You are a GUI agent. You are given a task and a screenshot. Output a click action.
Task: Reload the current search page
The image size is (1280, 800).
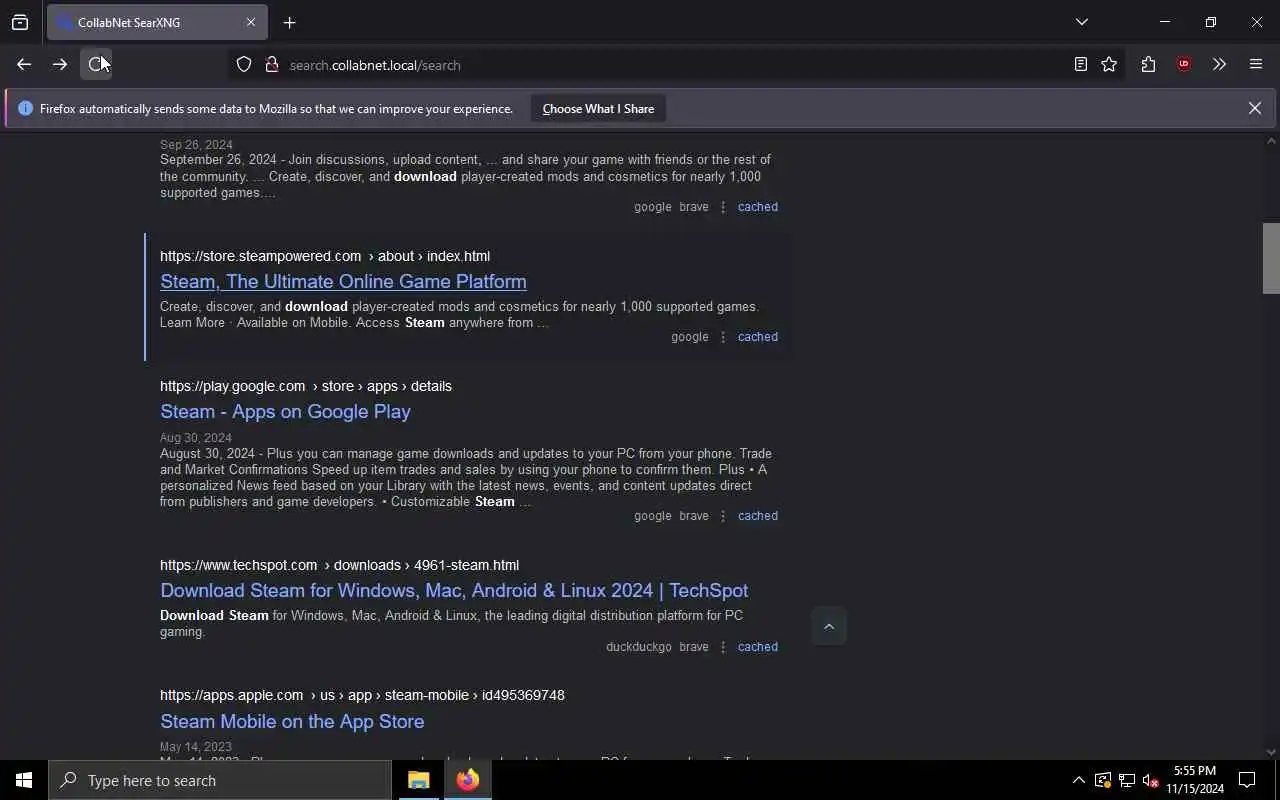pos(96,64)
